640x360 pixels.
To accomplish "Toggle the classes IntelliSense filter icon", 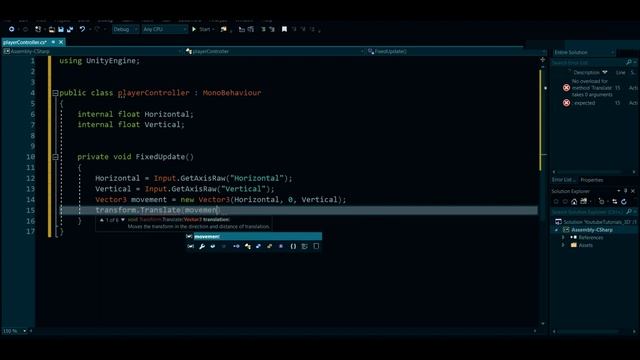I will [248, 247].
